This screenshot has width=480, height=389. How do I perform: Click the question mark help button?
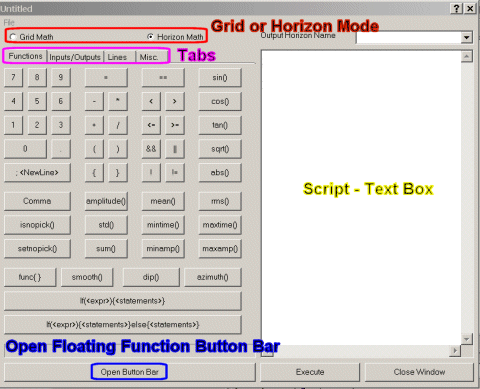(456, 8)
